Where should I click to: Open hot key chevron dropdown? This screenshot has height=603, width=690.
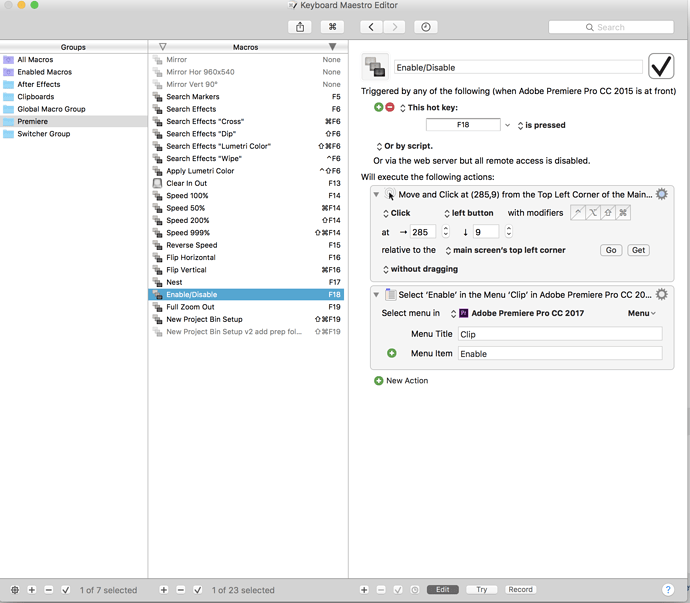(507, 125)
